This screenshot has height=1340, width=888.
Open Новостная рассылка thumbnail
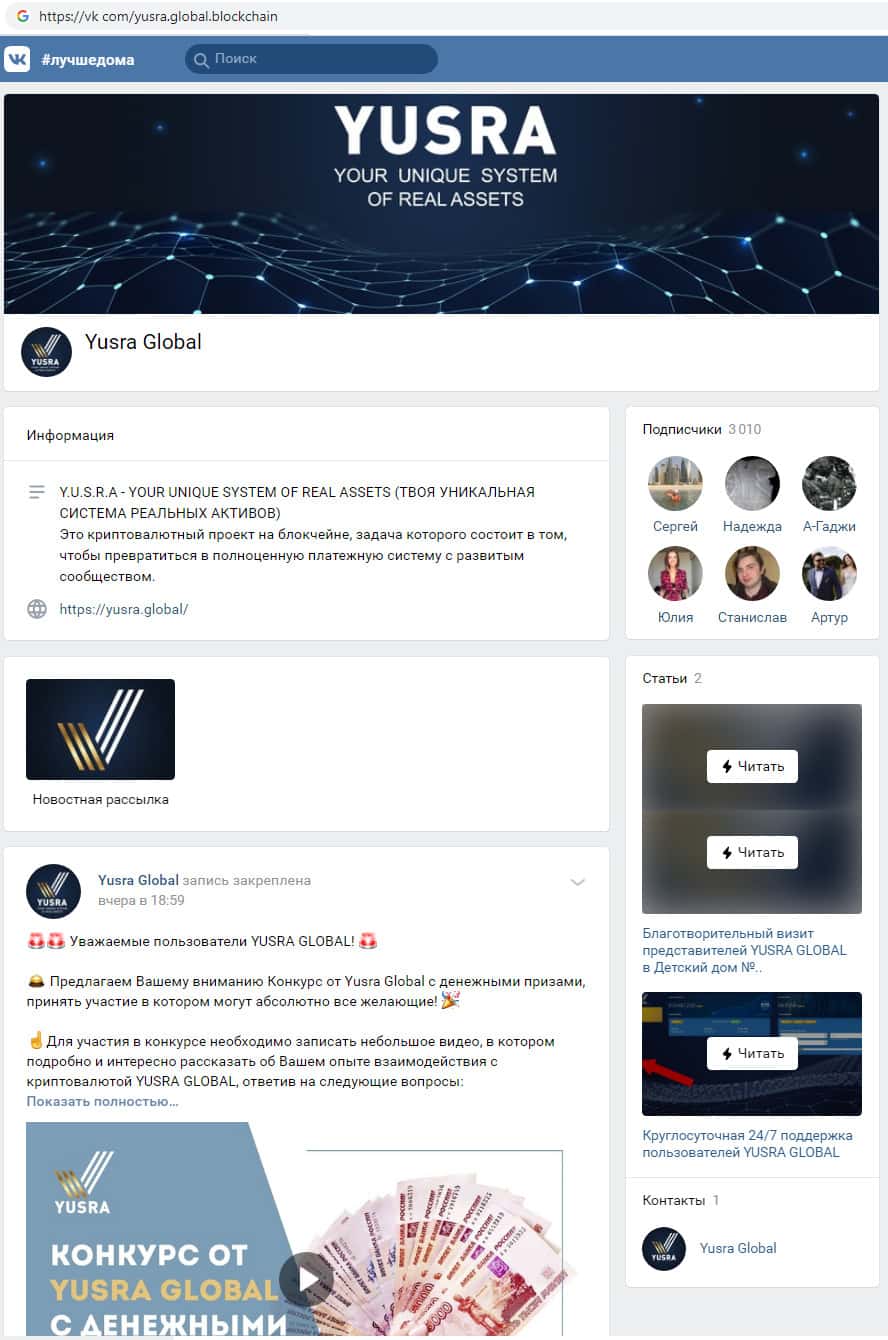pos(100,729)
